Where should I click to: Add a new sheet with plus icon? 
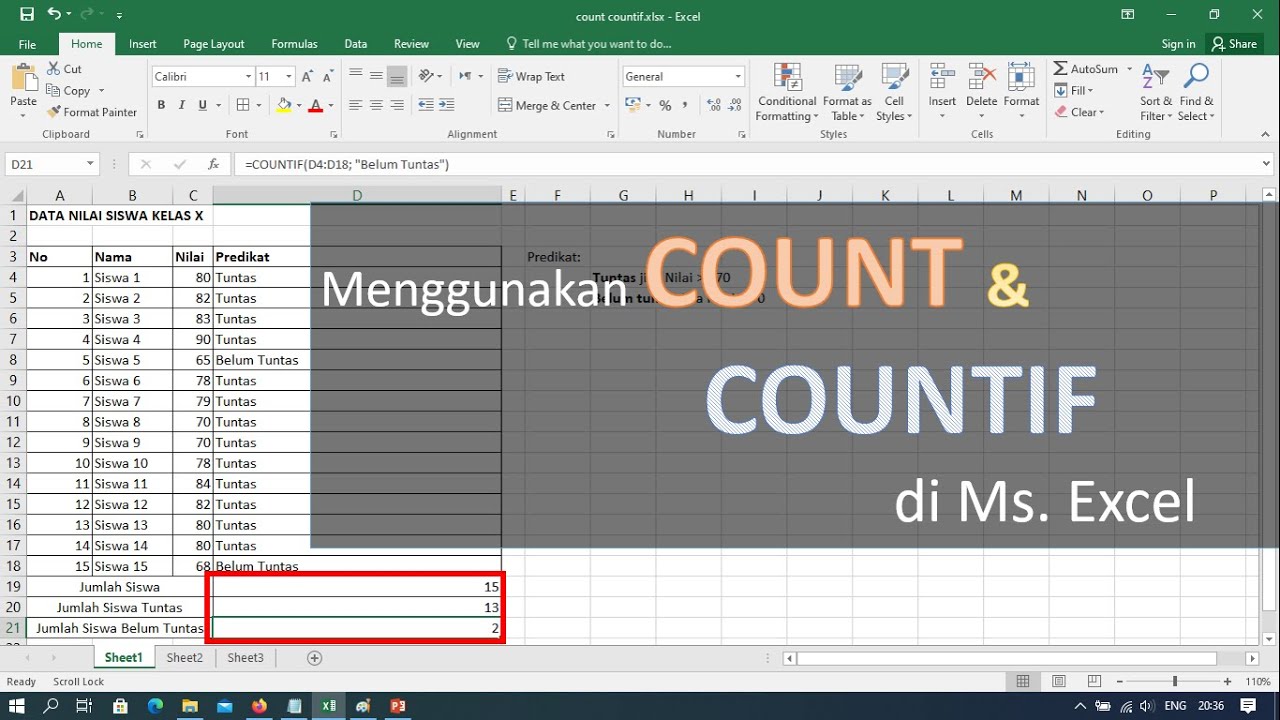[315, 658]
